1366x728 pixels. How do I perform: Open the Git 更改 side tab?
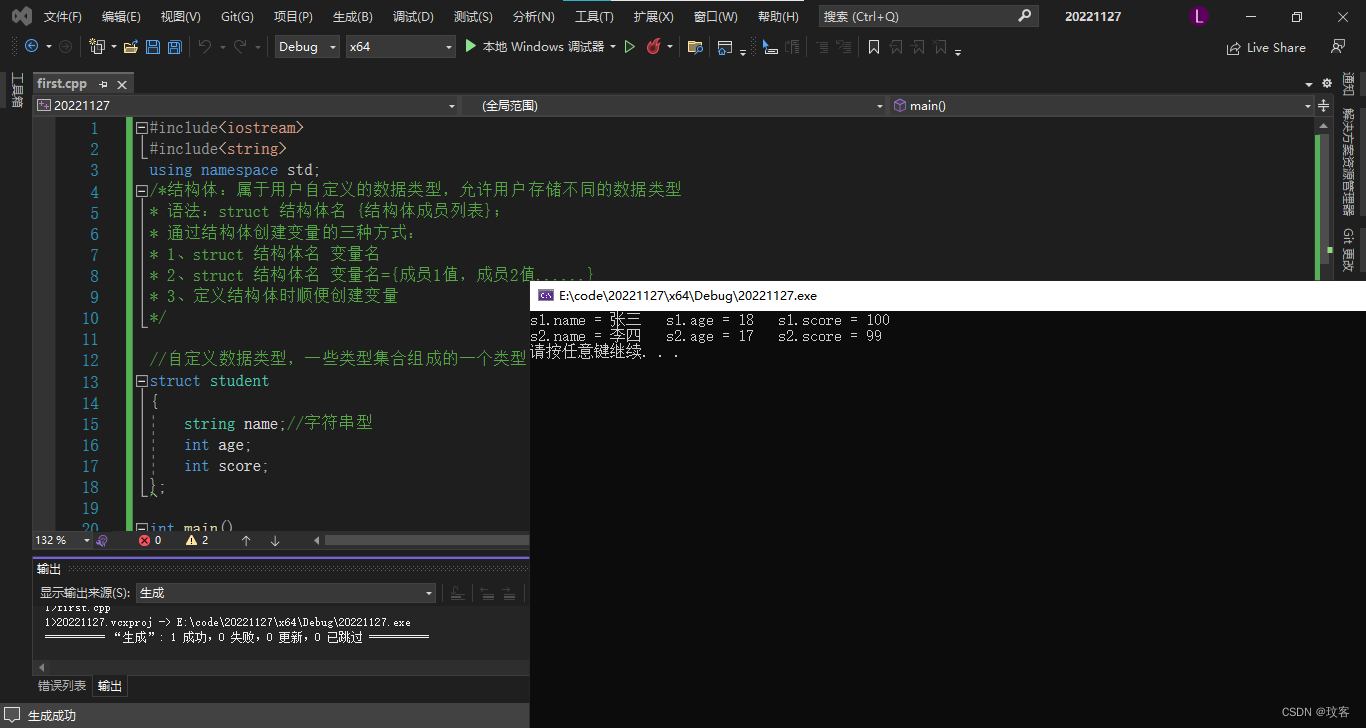point(1348,250)
